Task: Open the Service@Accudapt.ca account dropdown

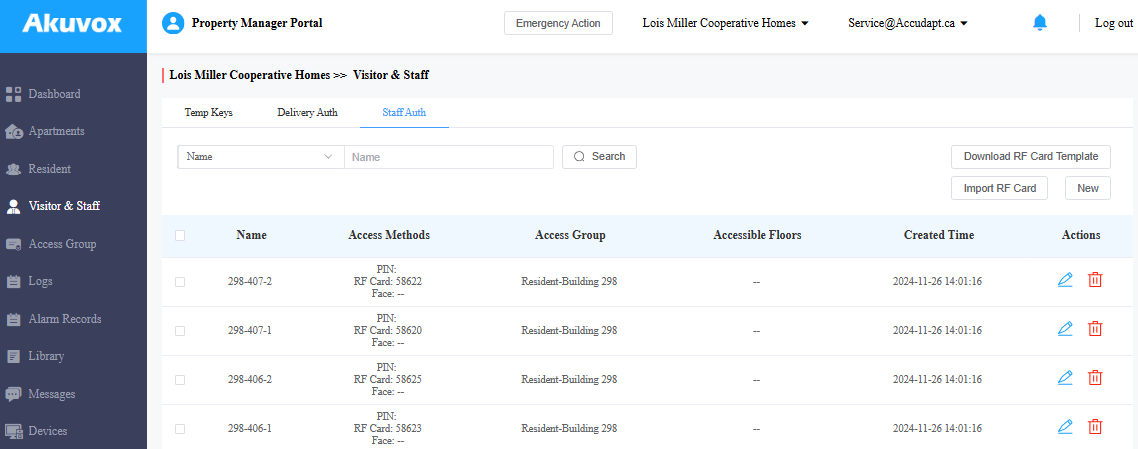Action: pyautogui.click(x=907, y=23)
